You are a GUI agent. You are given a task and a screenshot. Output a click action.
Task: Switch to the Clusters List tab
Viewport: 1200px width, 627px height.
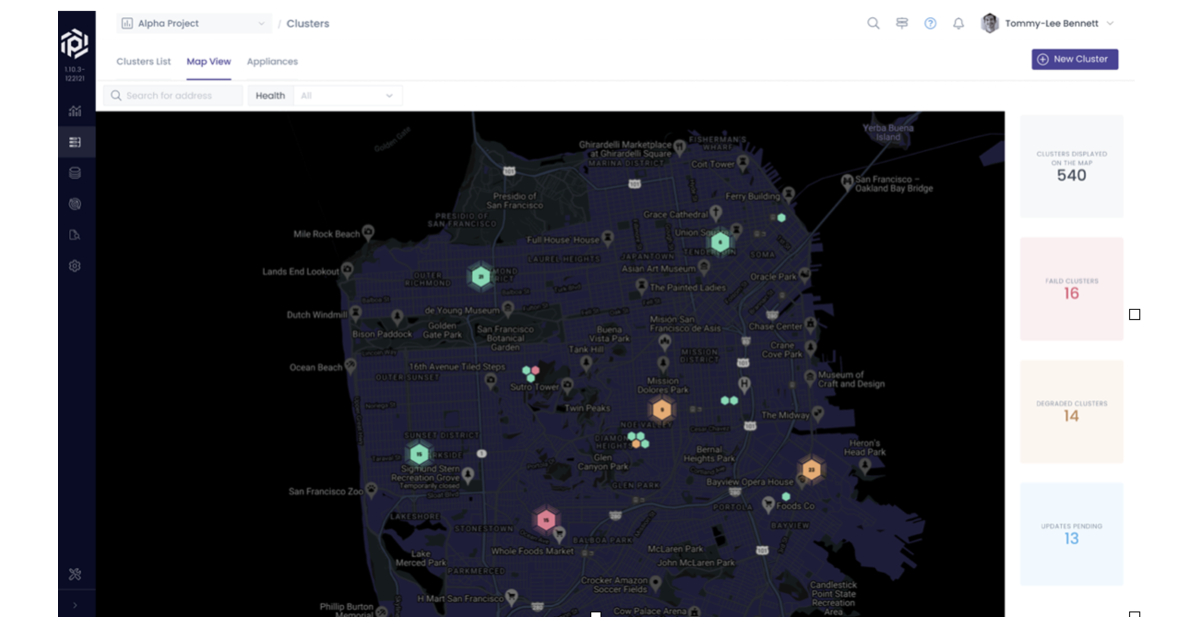(x=143, y=61)
